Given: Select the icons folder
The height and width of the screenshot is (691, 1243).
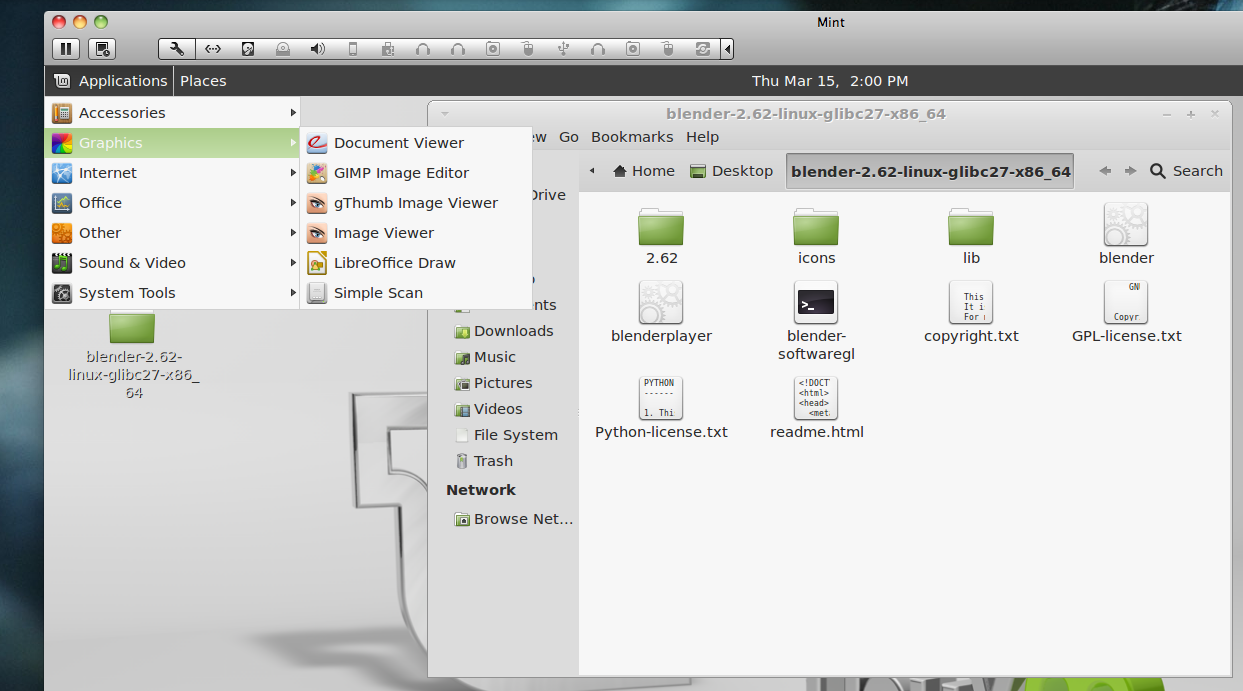Looking at the screenshot, I should pyautogui.click(x=816, y=236).
